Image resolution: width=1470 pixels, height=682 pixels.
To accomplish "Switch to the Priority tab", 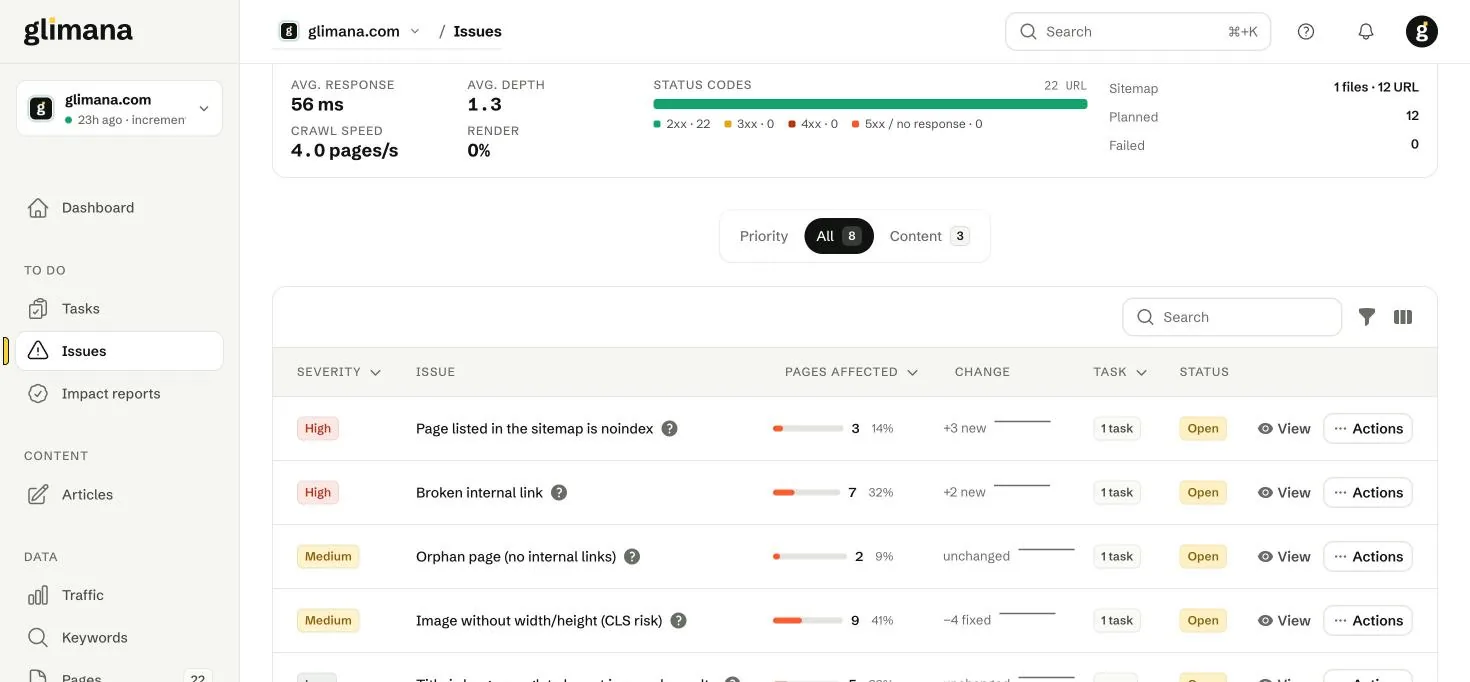I will point(764,236).
